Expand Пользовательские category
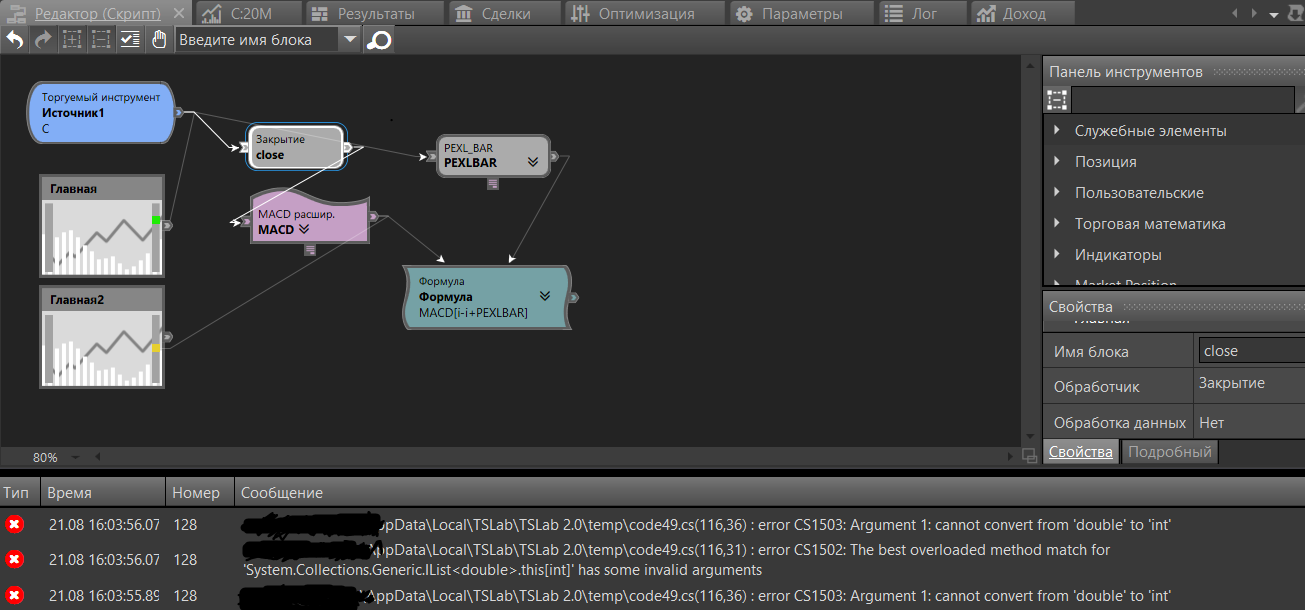This screenshot has height=610, width=1305. tap(1057, 192)
